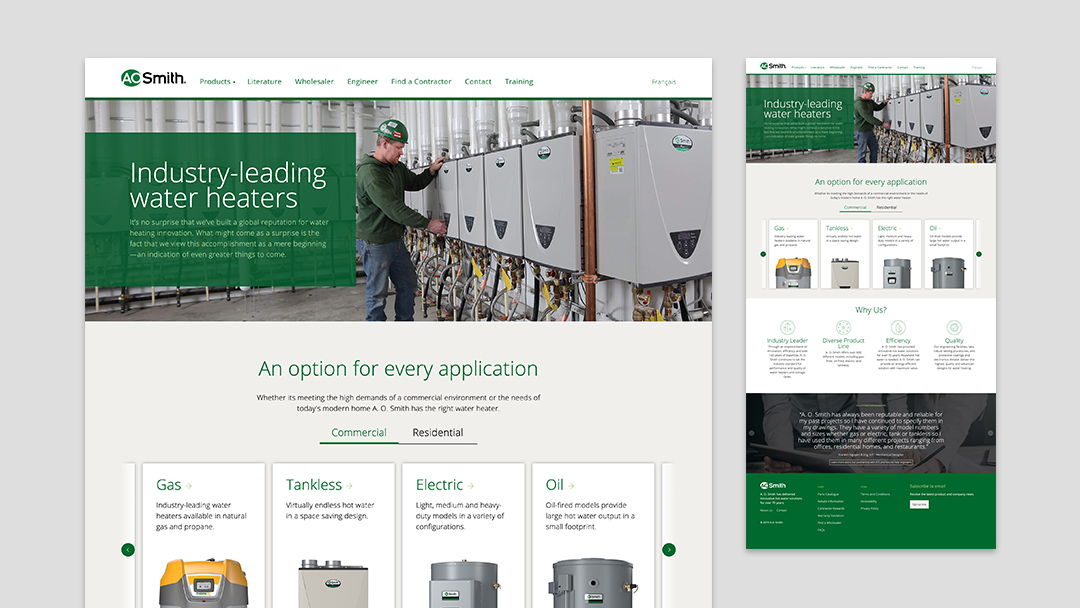The width and height of the screenshot is (1080, 608).
Task: Advance testimonial with the right arrow on quote banner
Action: [991, 433]
